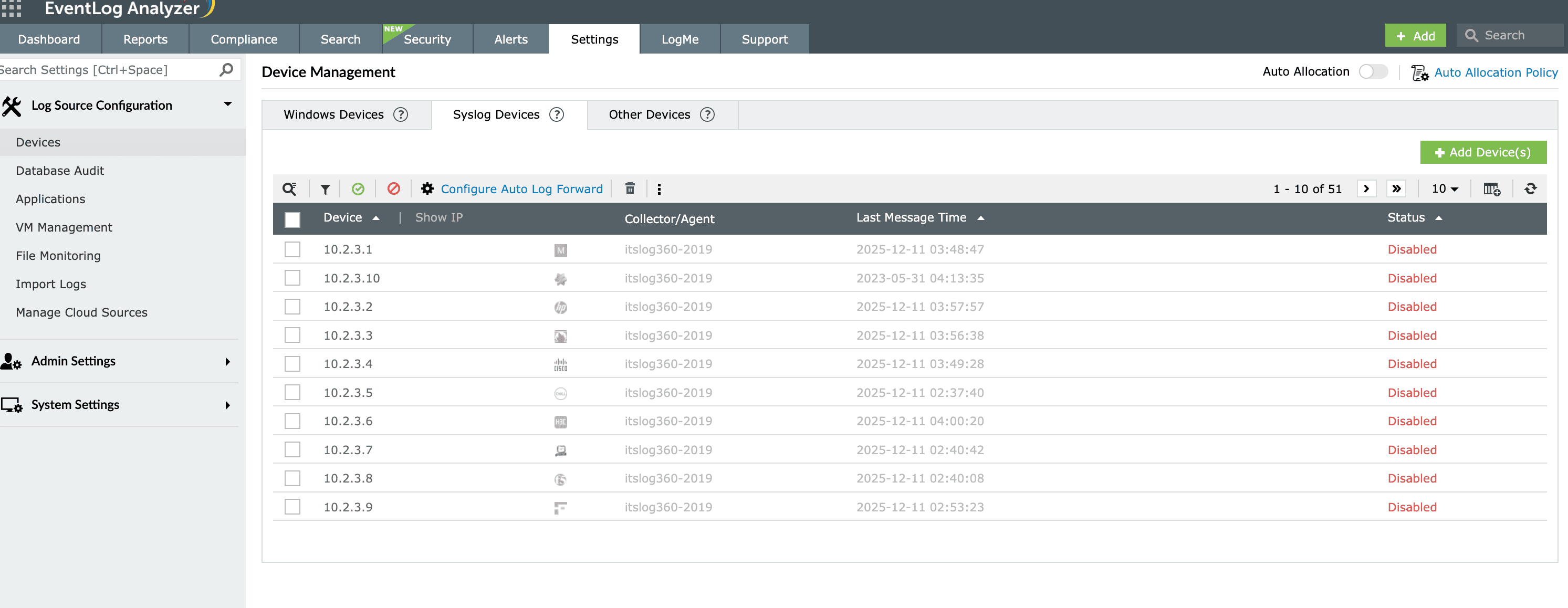
Task: Open the Alerts tab
Action: [x=511, y=39]
